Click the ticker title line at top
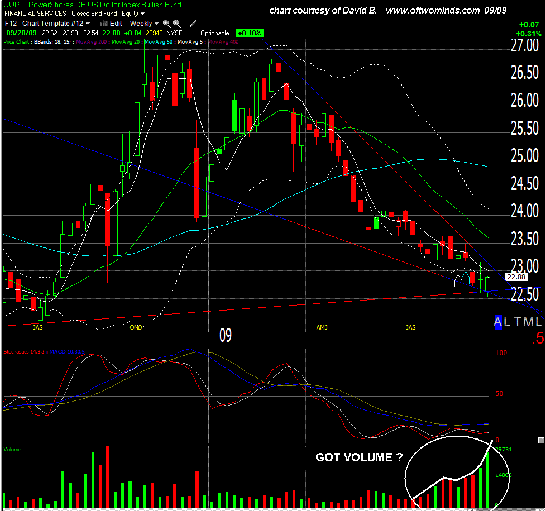The image size is (545, 511). (93, 5)
